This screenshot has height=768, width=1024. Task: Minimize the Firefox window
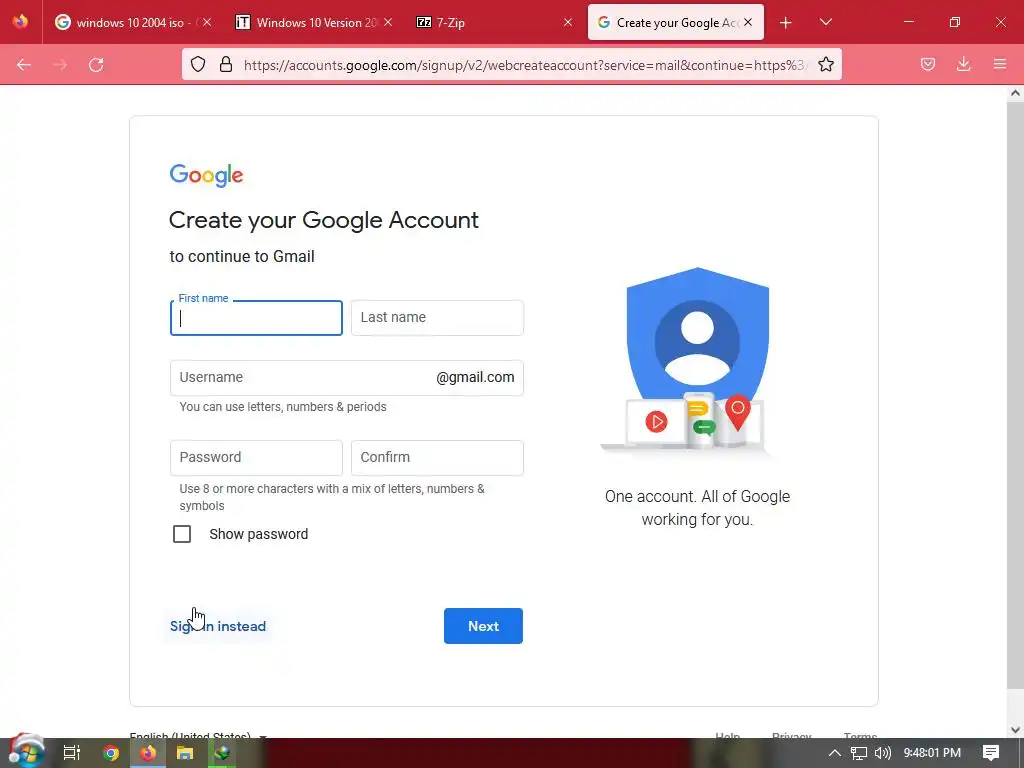coord(908,22)
